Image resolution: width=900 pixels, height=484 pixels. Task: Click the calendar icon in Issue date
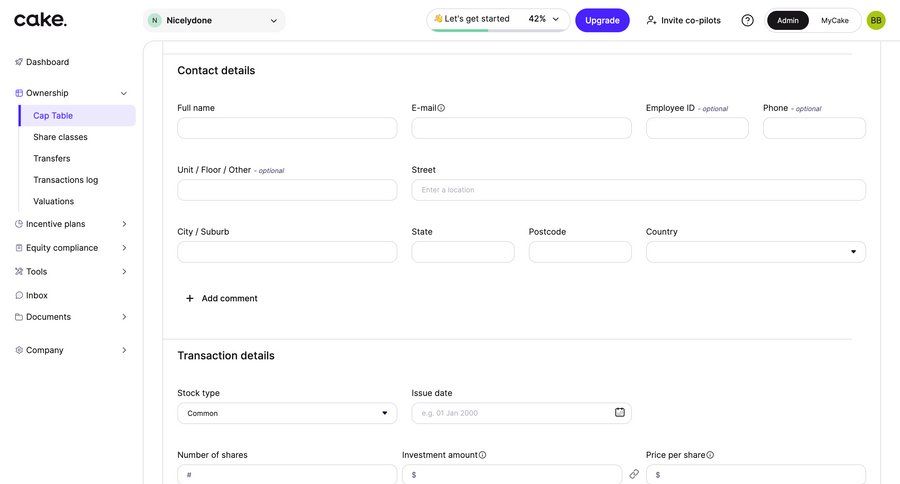(x=620, y=413)
